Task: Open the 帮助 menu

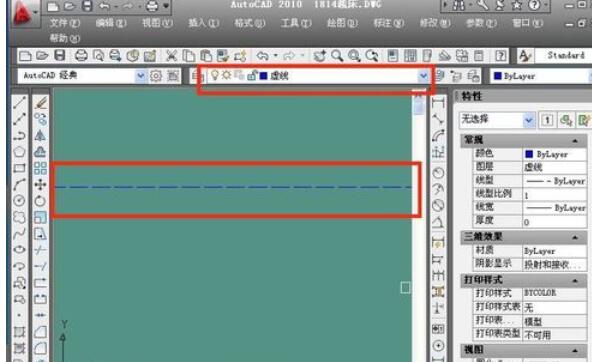Action: click(x=65, y=38)
